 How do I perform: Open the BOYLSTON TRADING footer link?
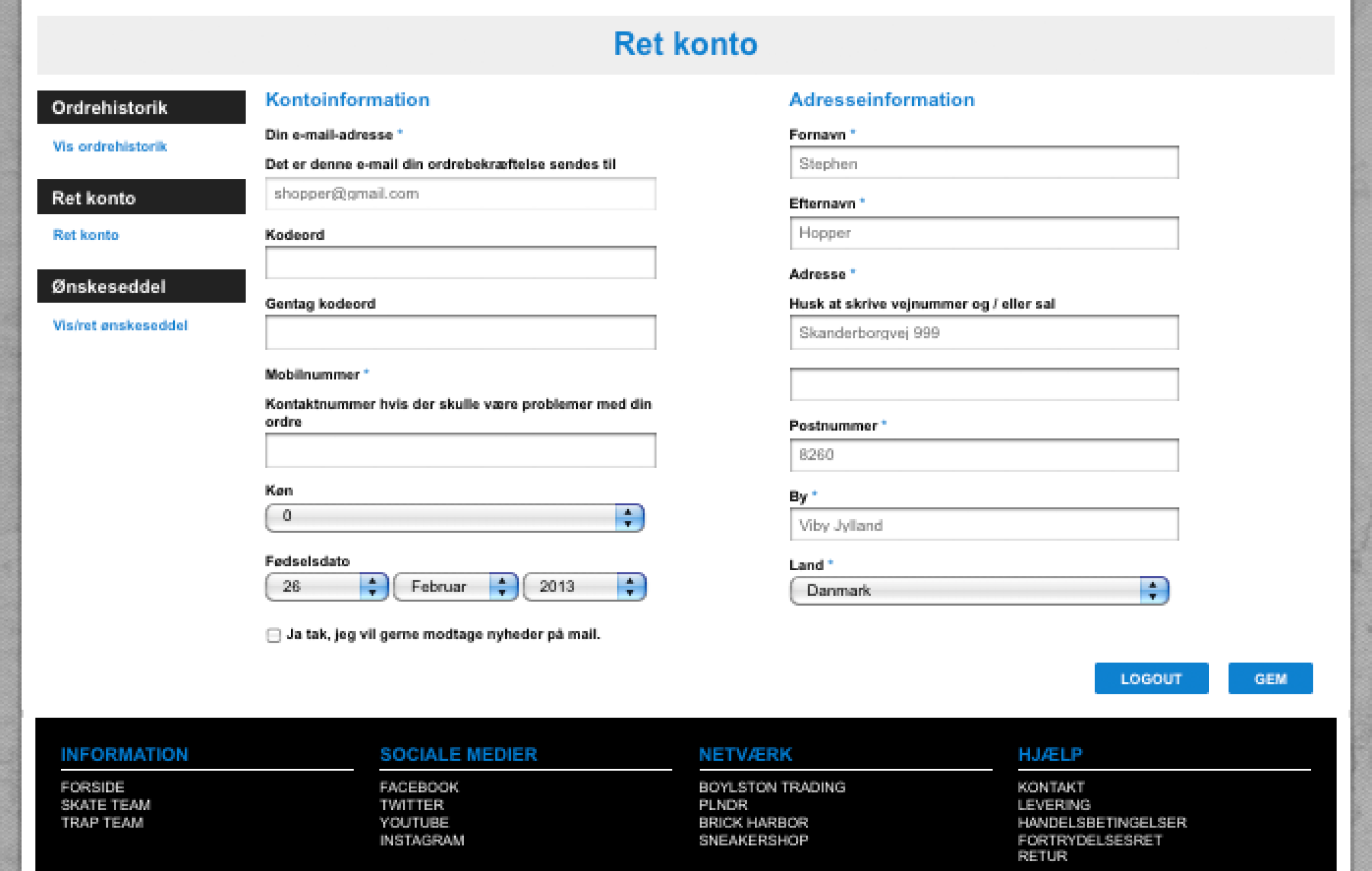coord(772,787)
